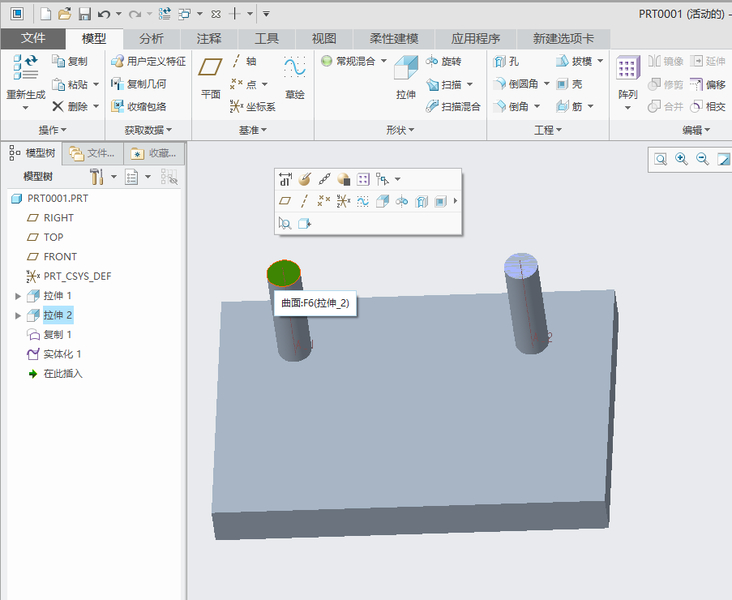Start the Sketch (草绘) tool in ribbon

[295, 77]
